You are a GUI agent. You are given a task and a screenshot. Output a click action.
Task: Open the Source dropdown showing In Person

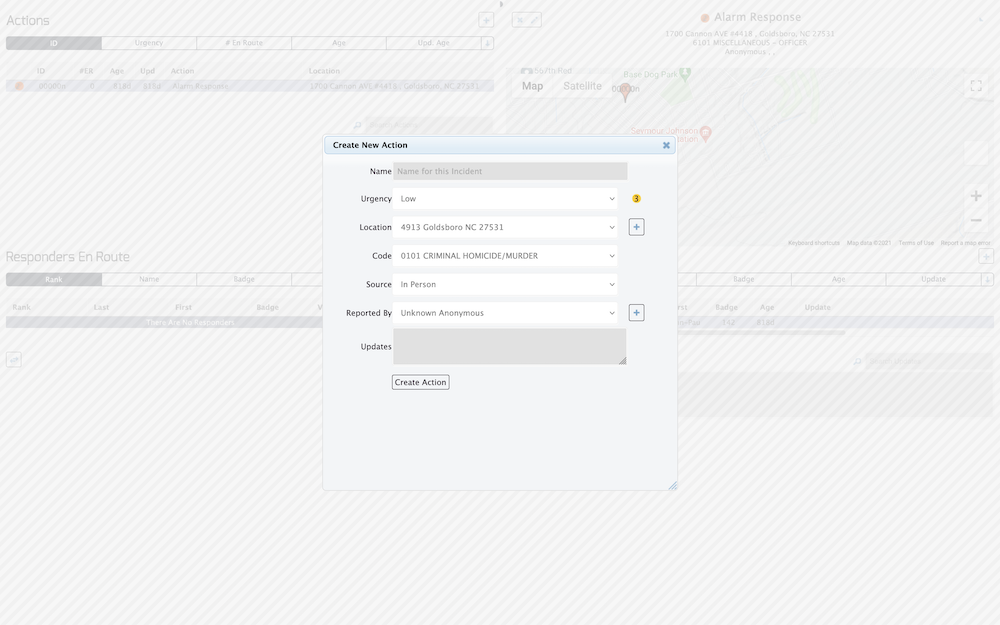click(505, 285)
